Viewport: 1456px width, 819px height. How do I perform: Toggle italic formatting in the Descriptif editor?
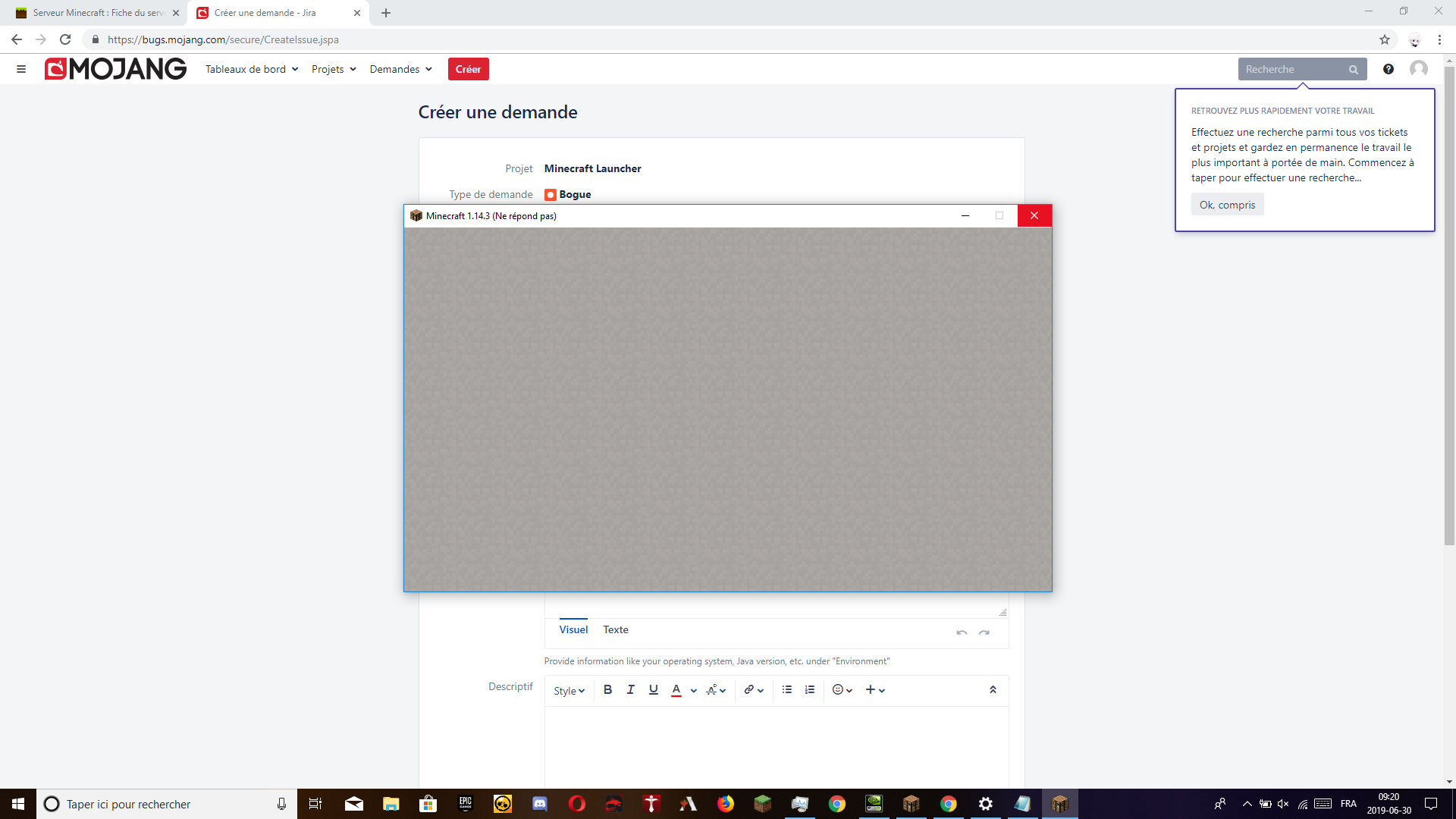(630, 689)
